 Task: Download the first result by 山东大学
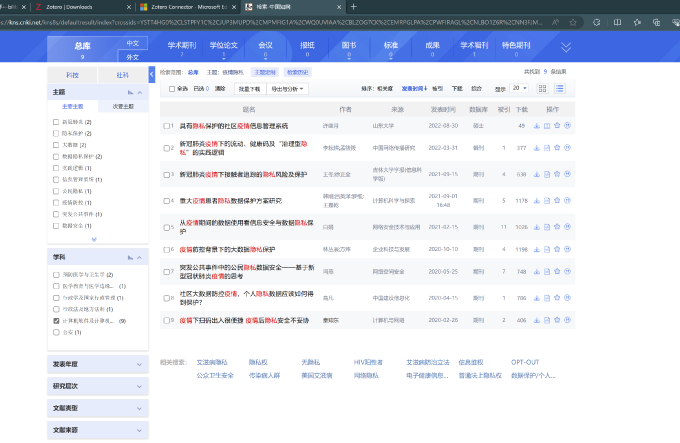[536, 126]
